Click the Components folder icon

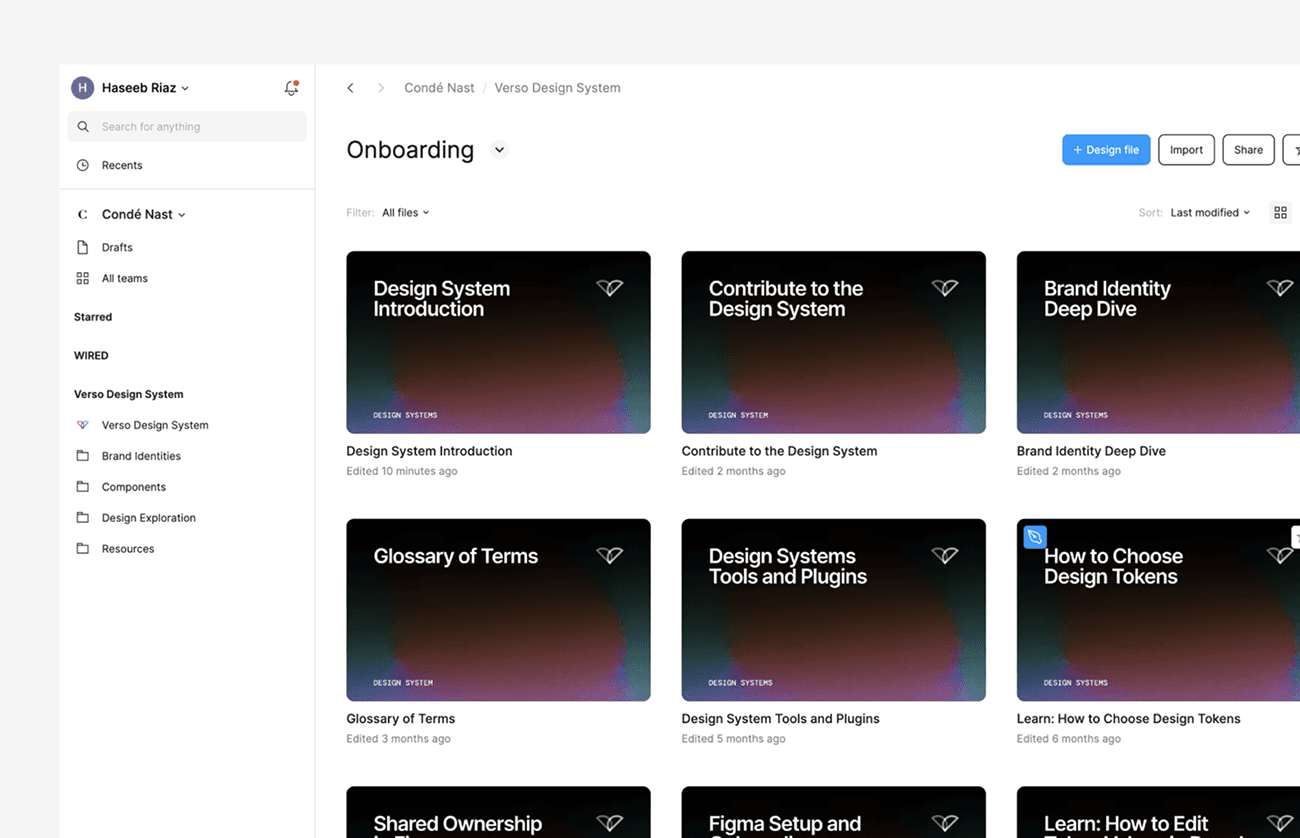tap(83, 487)
